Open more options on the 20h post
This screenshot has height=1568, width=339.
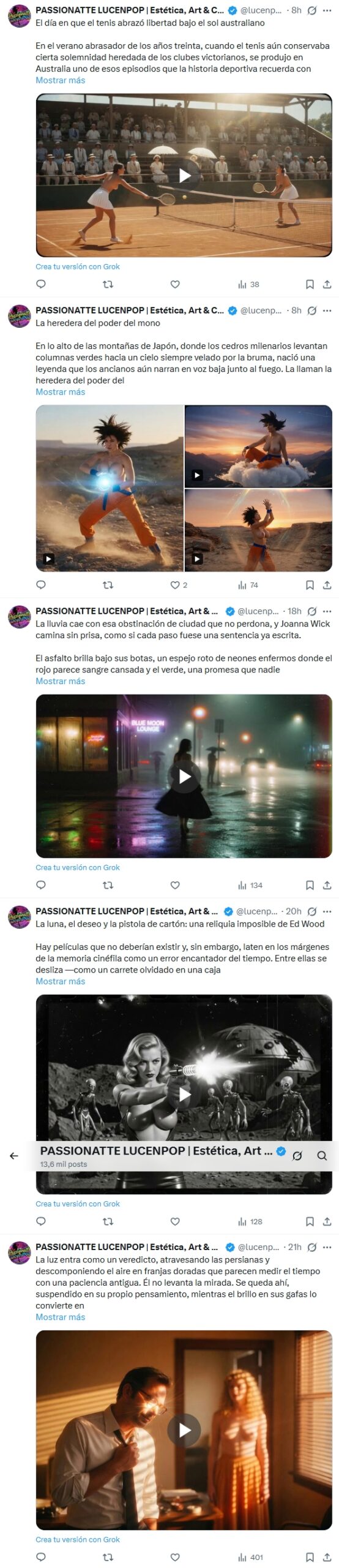[327, 911]
